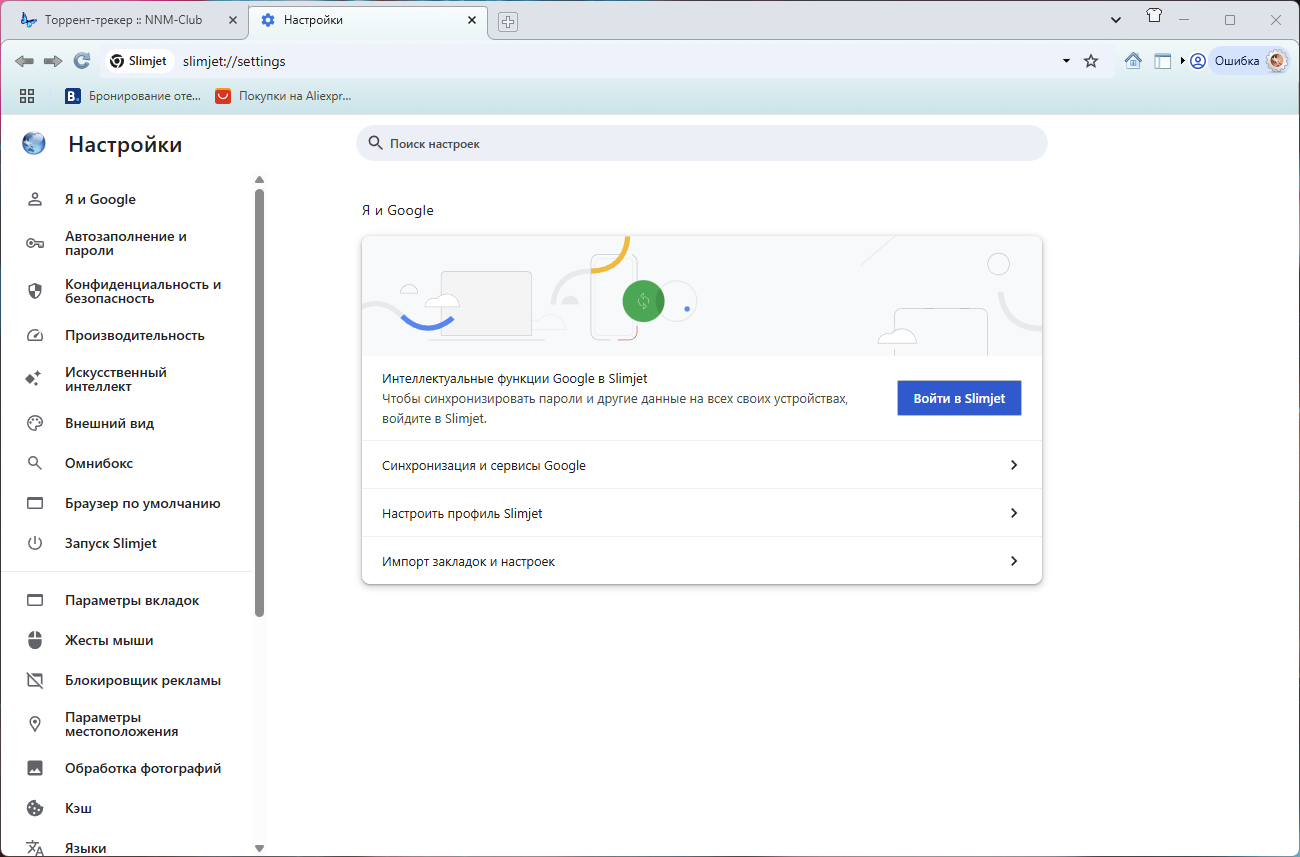
Task: Bookmark this page with the star icon
Action: 1091,61
